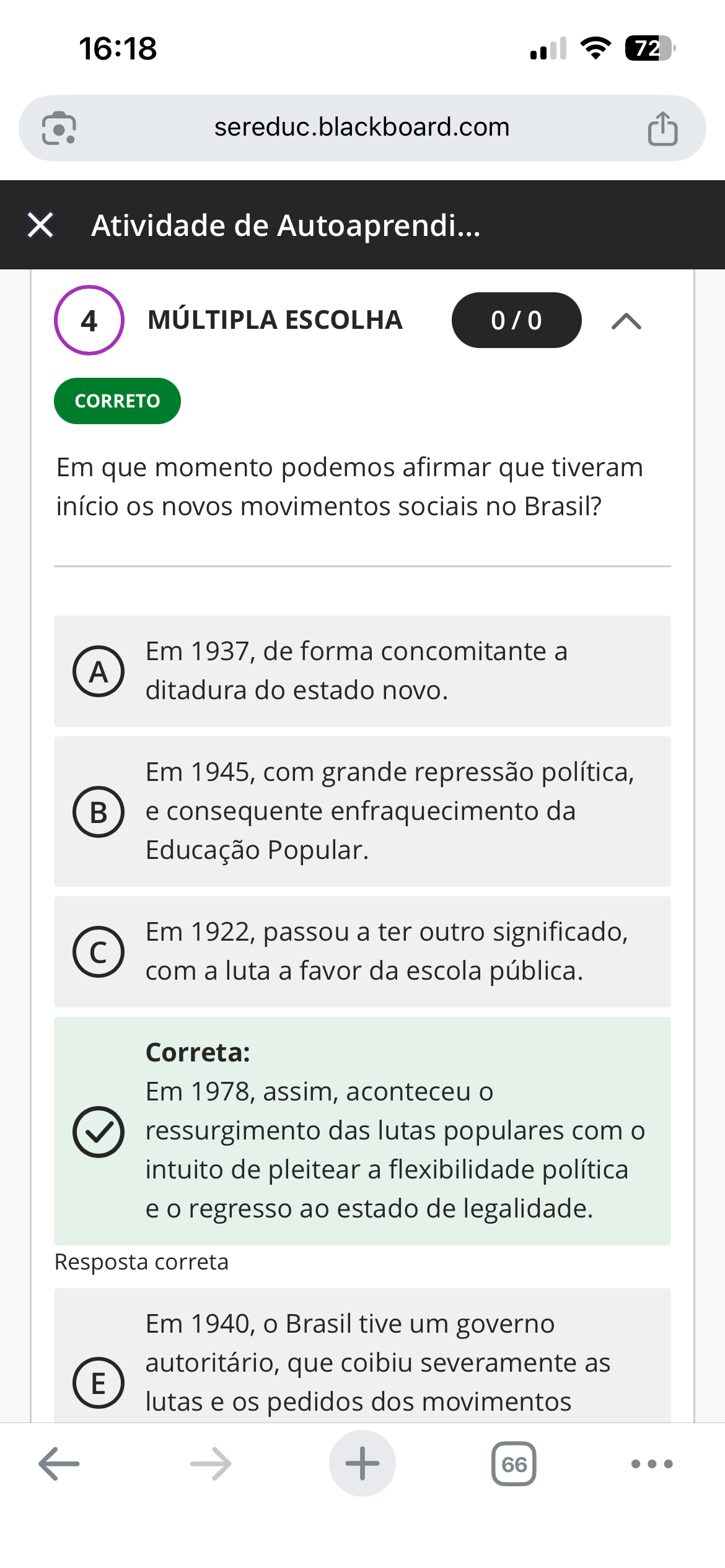Tap the MÚLTIPLA ESCOLHA question header
725x1568 pixels.
275,320
